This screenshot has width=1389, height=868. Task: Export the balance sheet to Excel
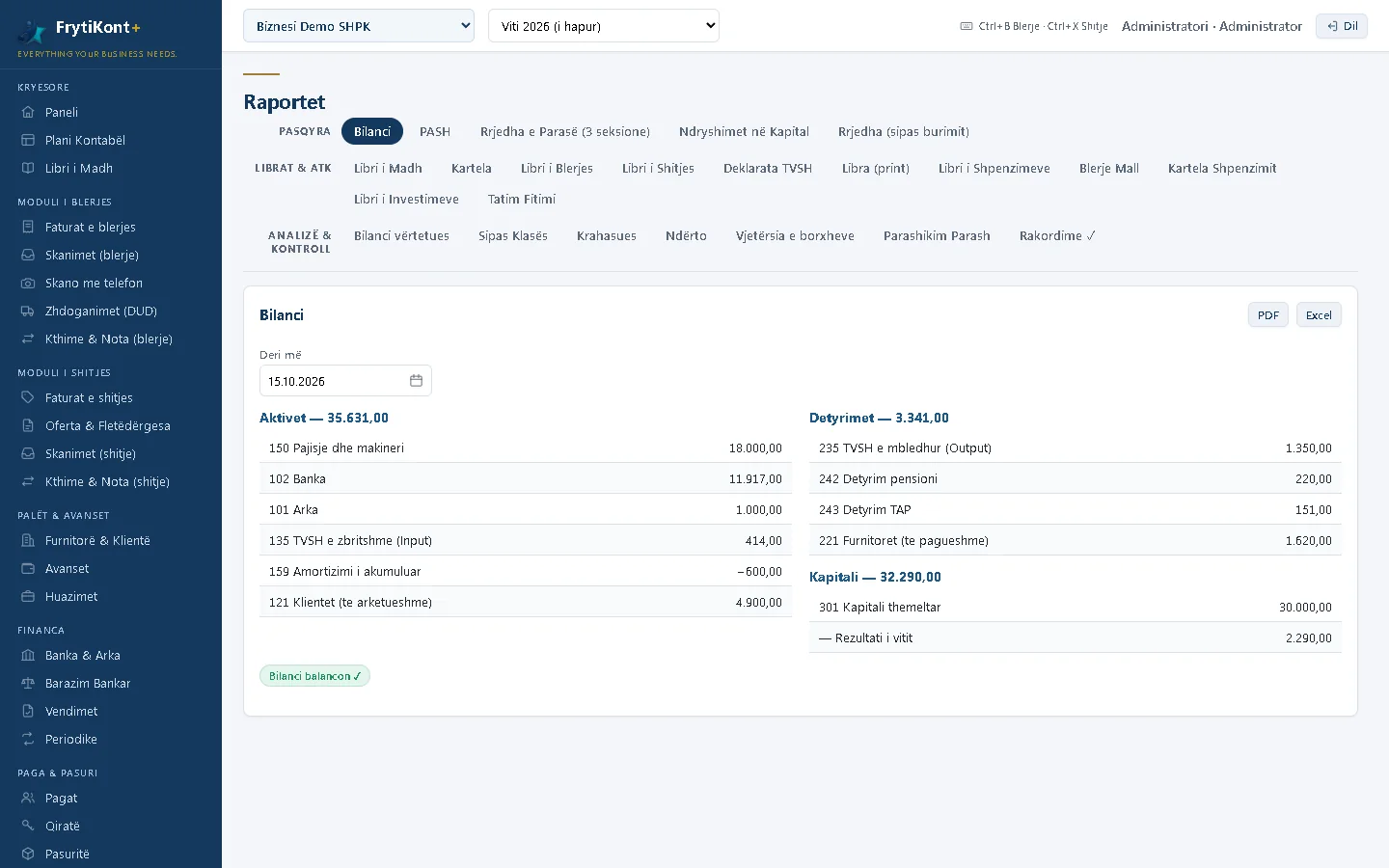click(1319, 315)
